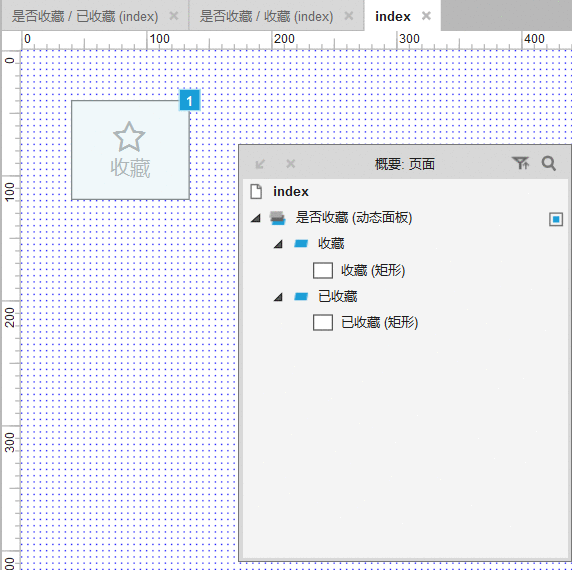Click the blue 收藏 state icon
Image resolution: width=572 pixels, height=570 pixels.
(x=301, y=243)
